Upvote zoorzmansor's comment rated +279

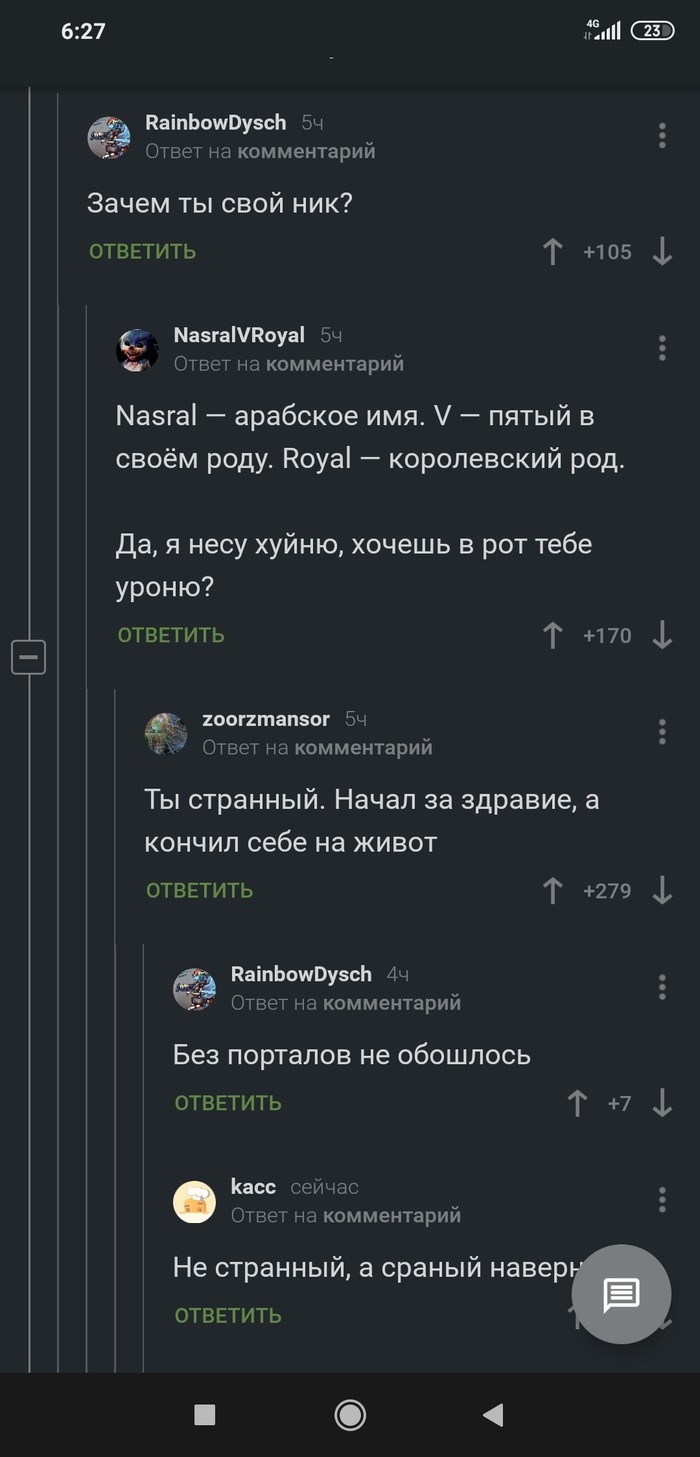[x=551, y=890]
